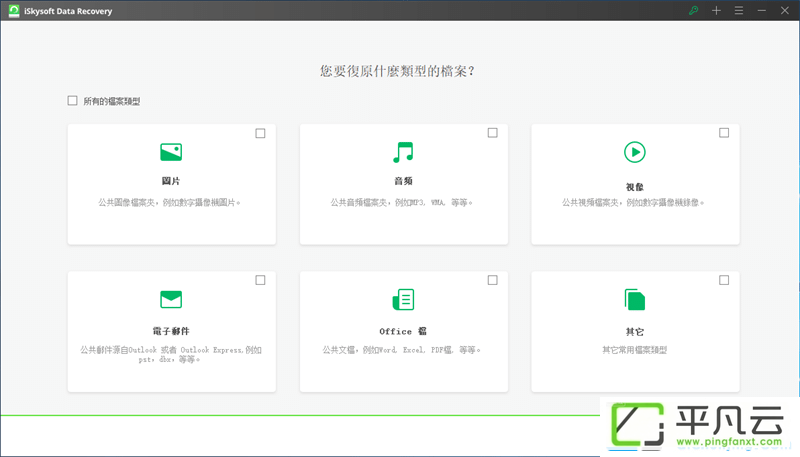Tick the 圖片 card checkbox
Screen dimensions: 800x457
tap(260, 133)
